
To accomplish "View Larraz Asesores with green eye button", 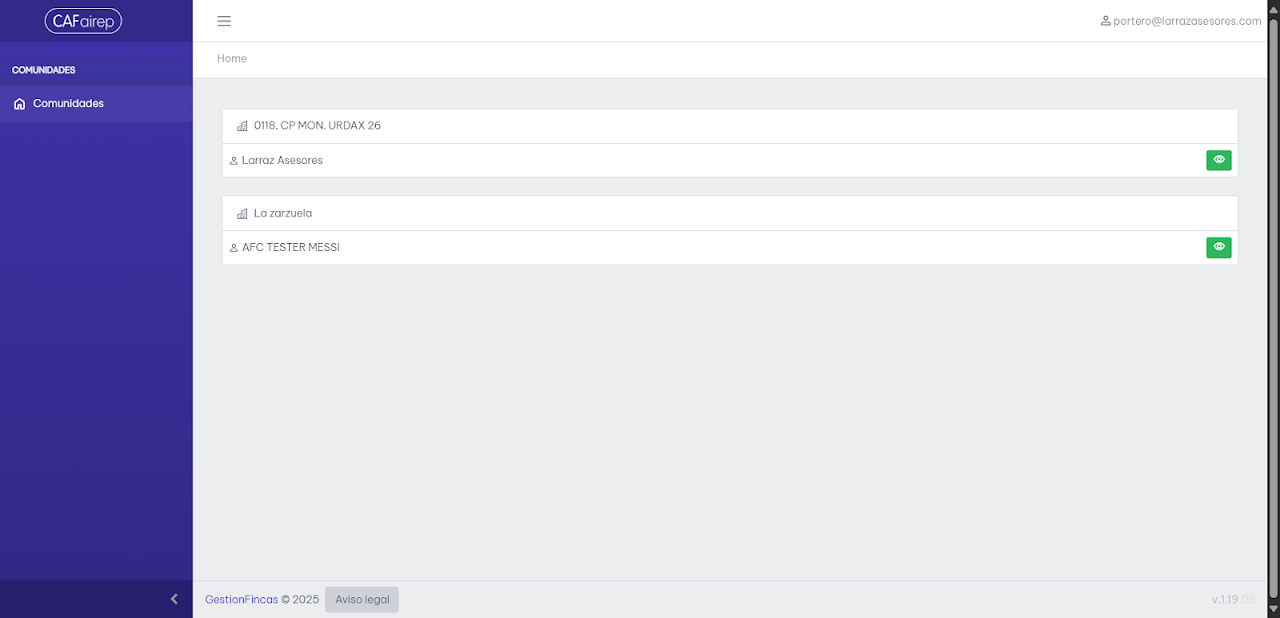I will 1219,160.
